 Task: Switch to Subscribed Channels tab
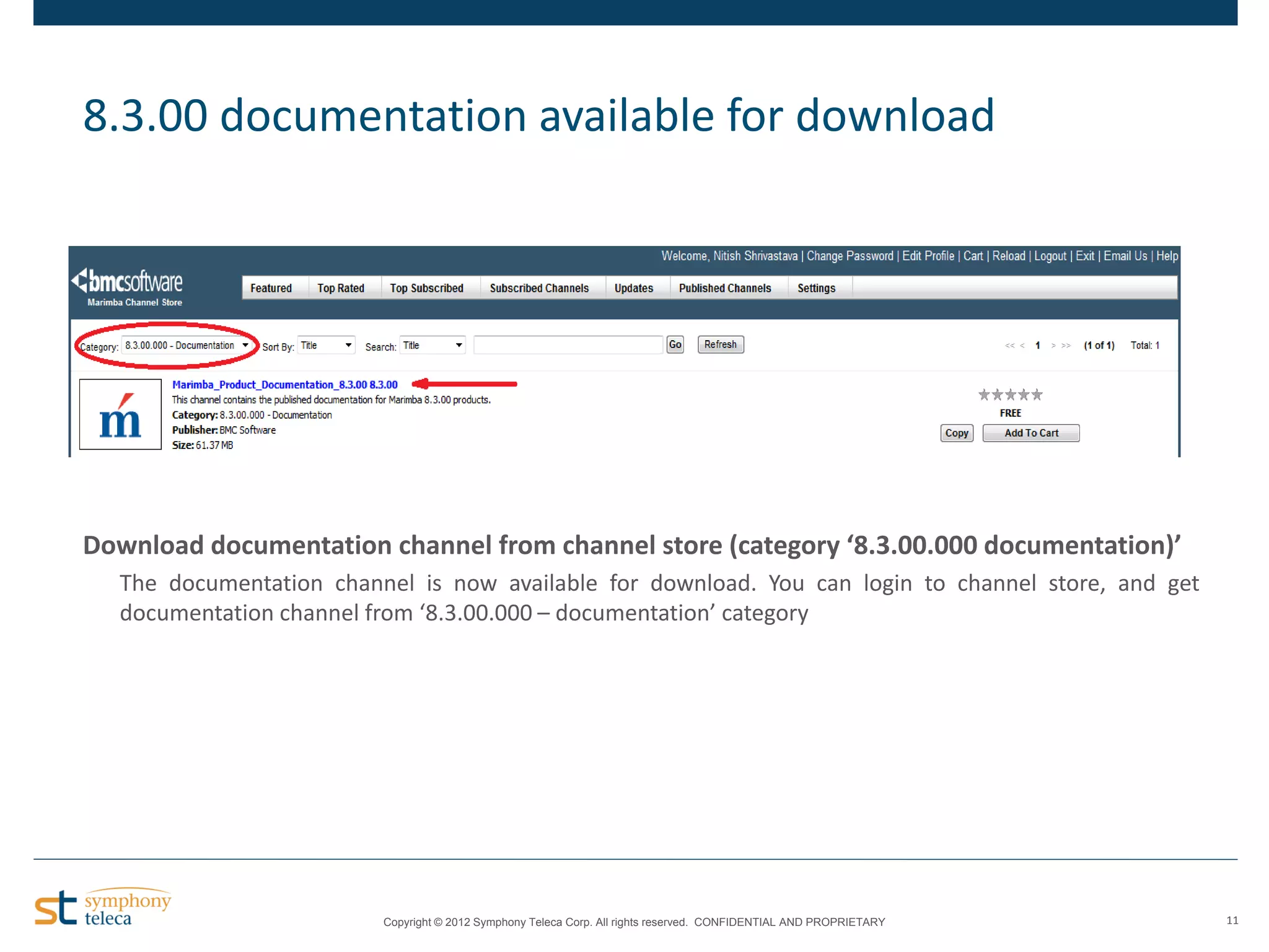(x=539, y=288)
